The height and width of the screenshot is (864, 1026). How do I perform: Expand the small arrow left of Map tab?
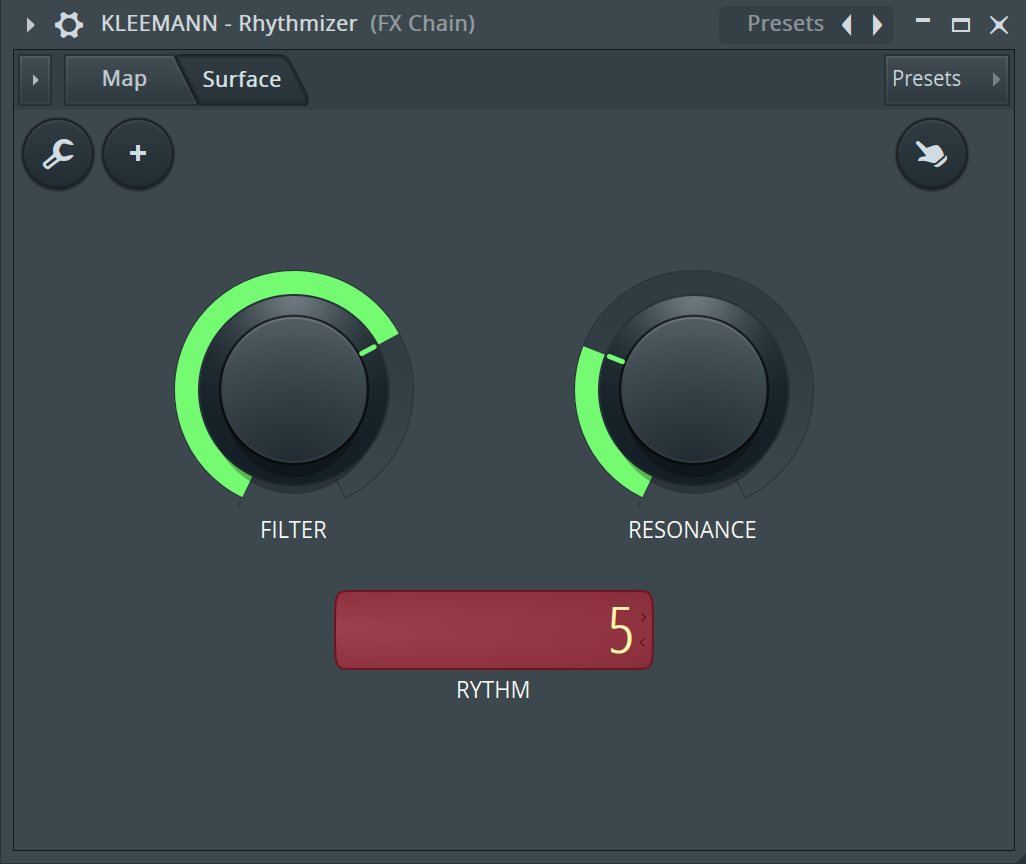[x=35, y=80]
